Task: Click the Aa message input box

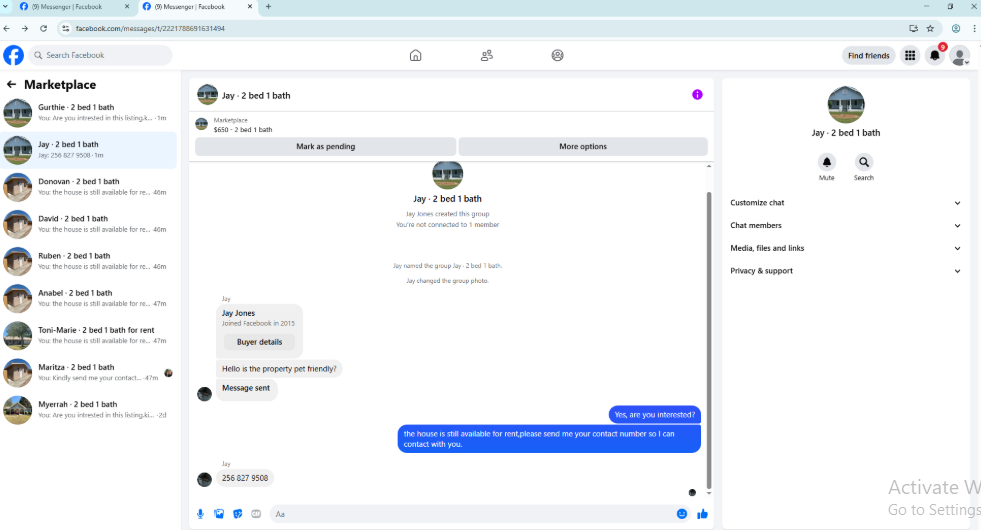Action: pyautogui.click(x=472, y=514)
